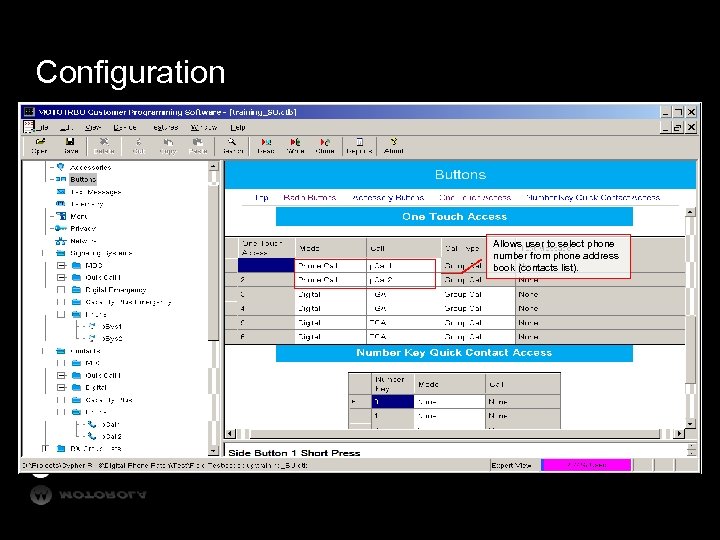Click Expert View in status bar
Image resolution: width=720 pixels, height=540 pixels.
[512, 465]
